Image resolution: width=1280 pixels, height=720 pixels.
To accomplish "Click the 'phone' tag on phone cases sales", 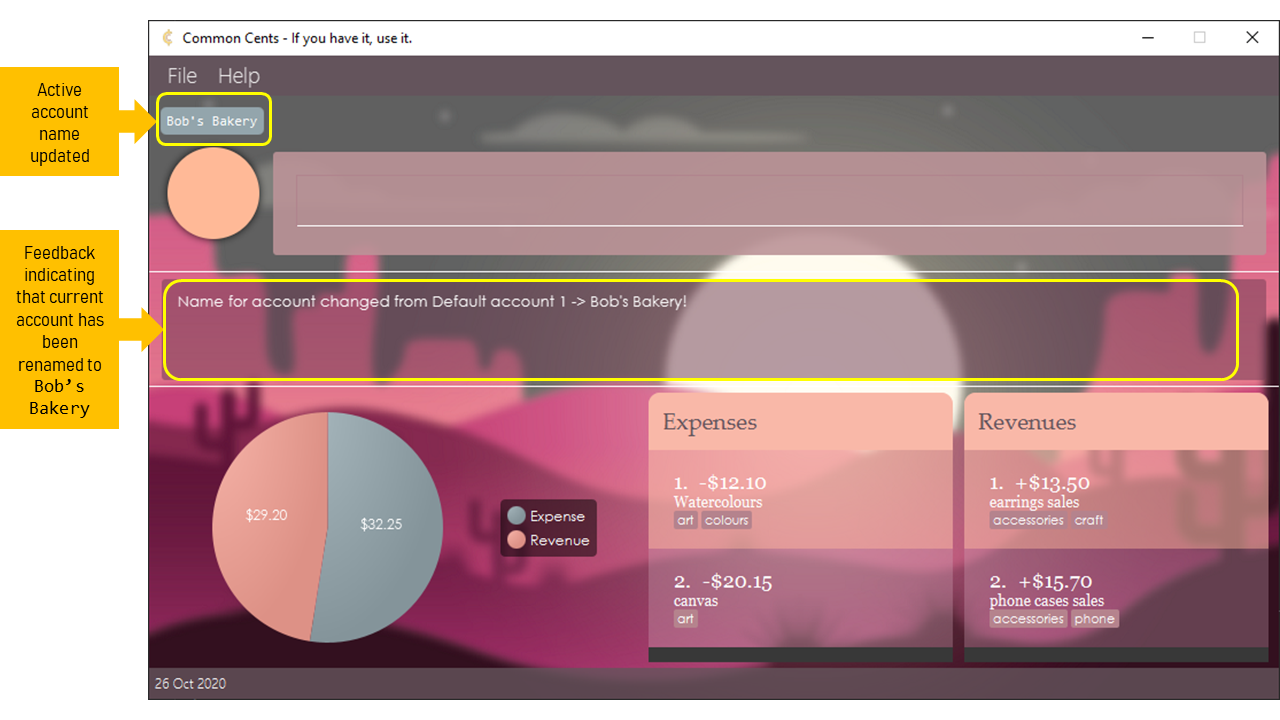I will click(1095, 619).
